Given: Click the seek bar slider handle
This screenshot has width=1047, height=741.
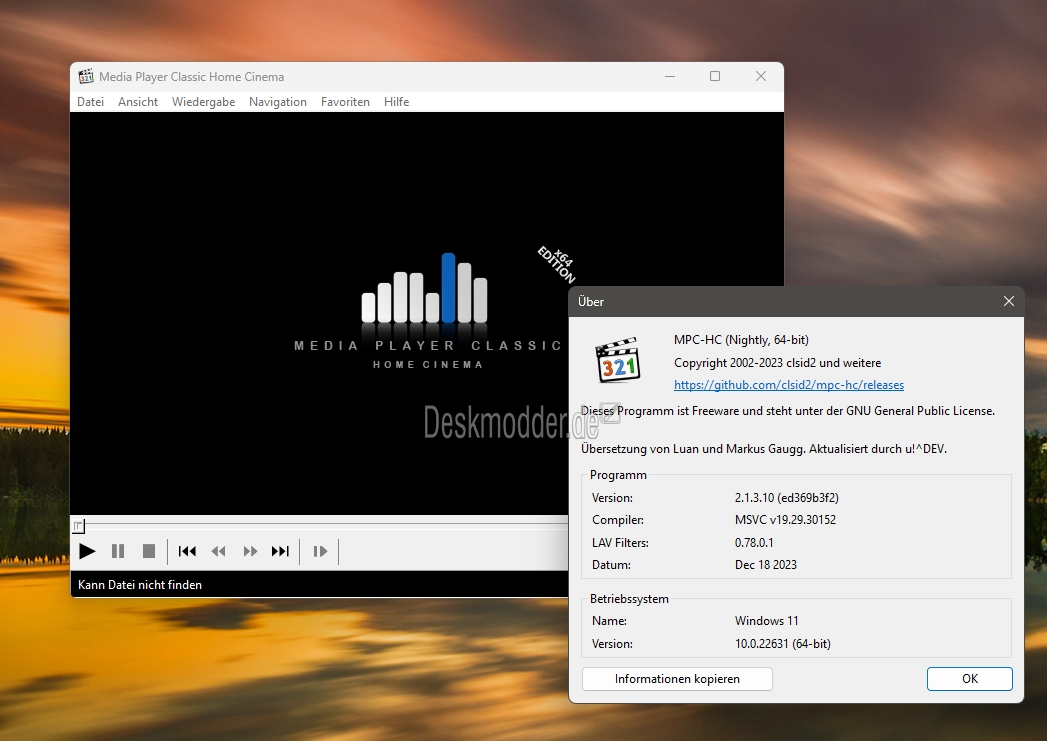Looking at the screenshot, I should pos(78,526).
